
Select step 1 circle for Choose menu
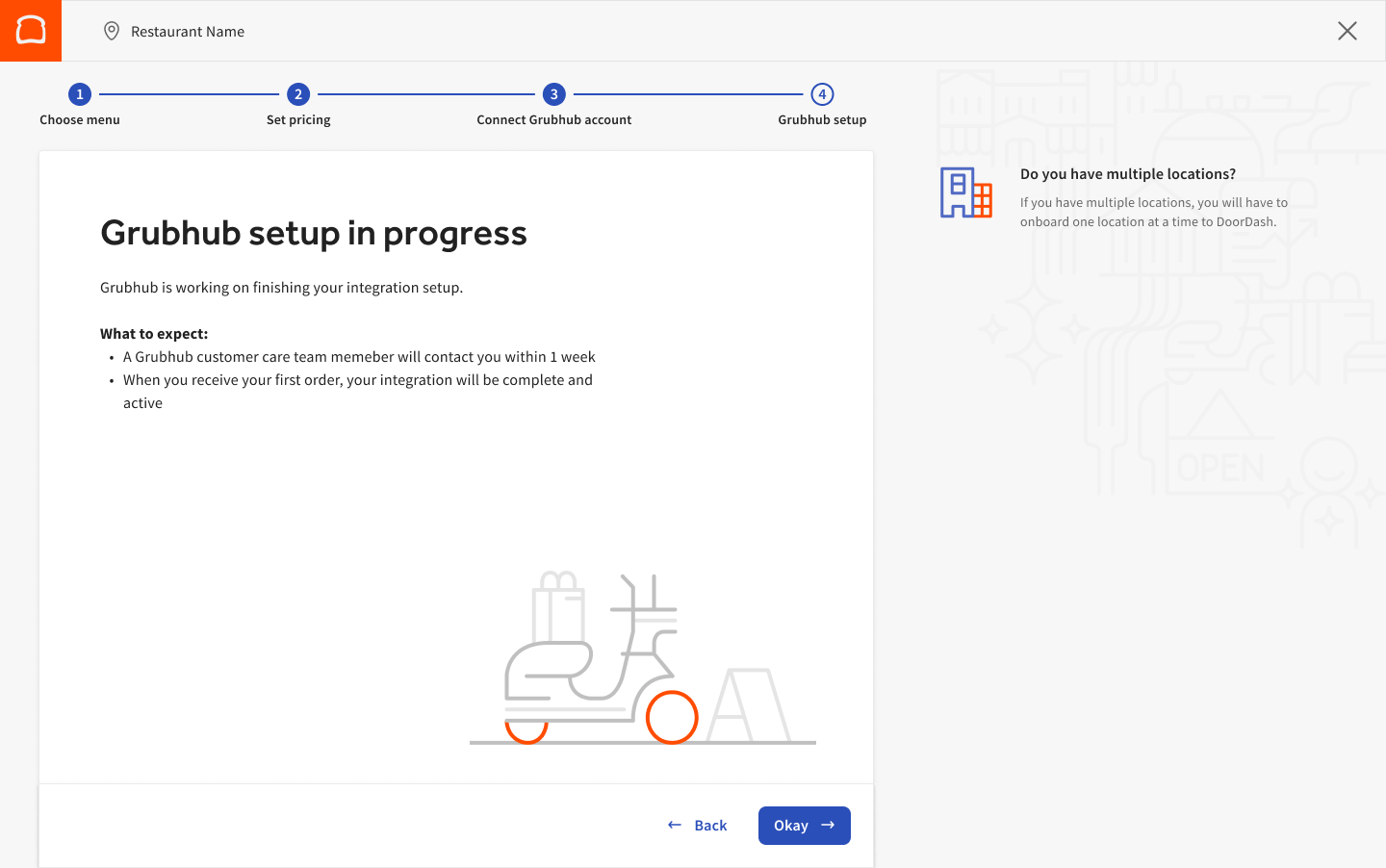[x=79, y=94]
